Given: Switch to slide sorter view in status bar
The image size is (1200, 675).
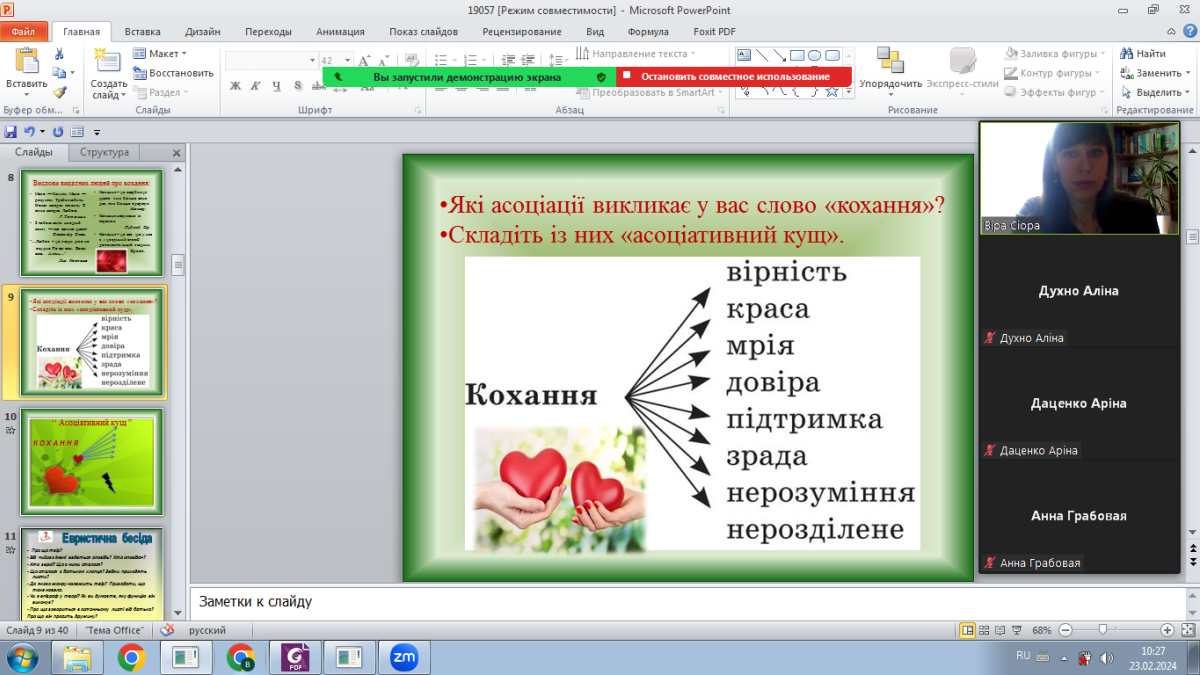Looking at the screenshot, I should click(985, 631).
